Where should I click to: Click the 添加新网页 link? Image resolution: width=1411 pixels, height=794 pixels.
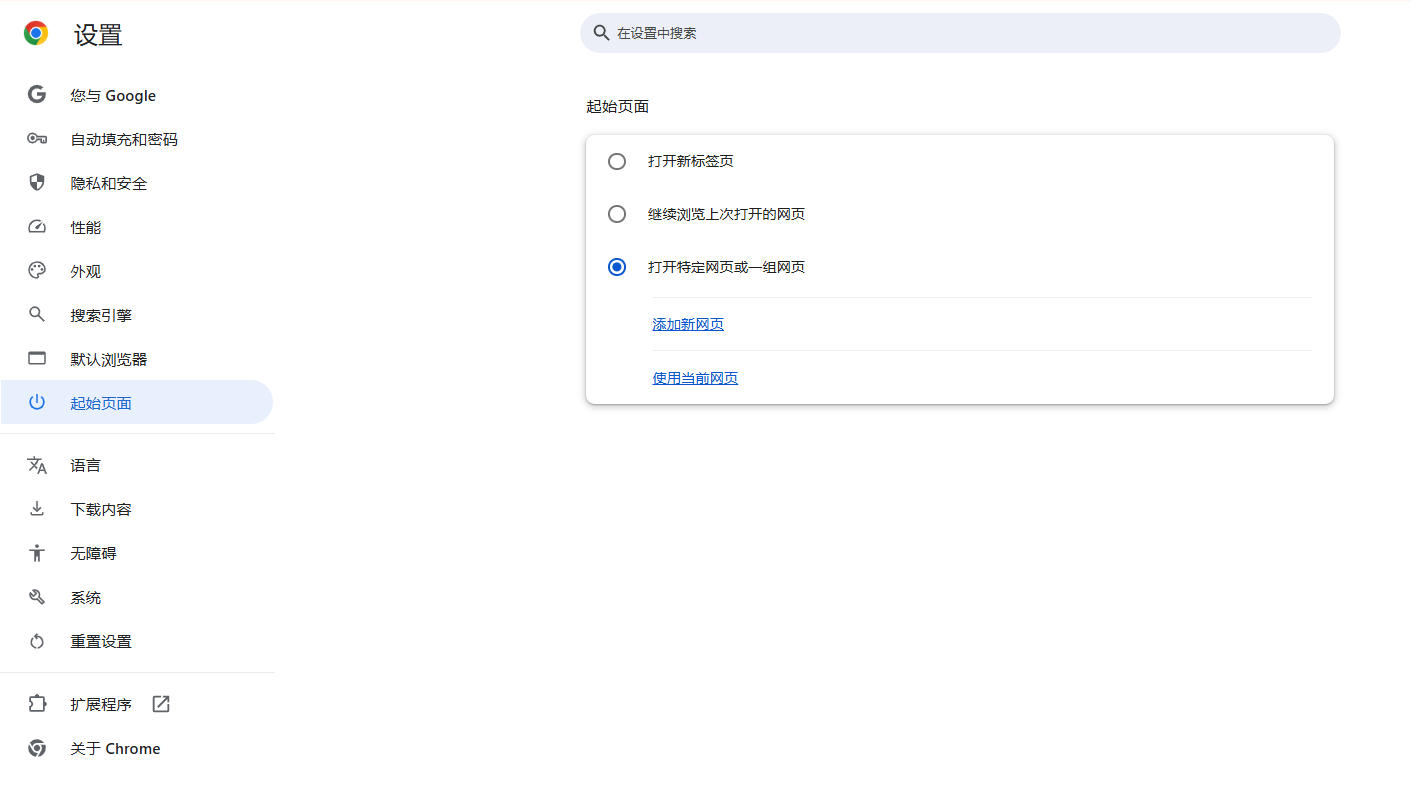pos(688,324)
